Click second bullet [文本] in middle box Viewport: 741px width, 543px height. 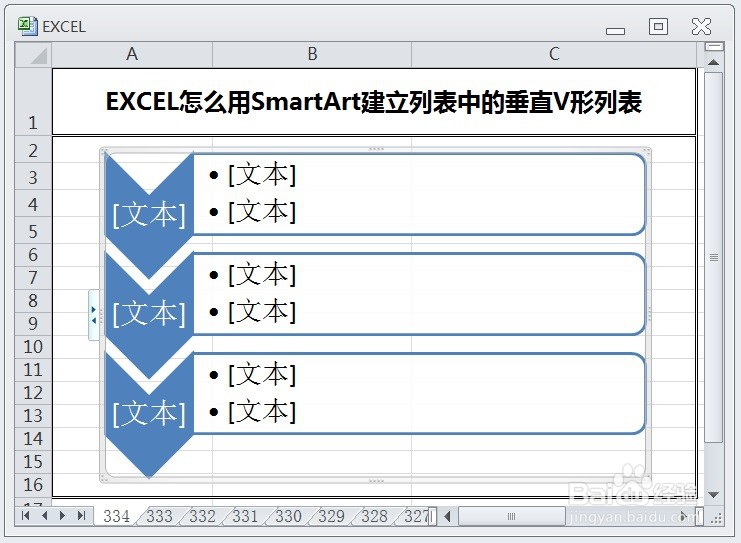point(262,311)
